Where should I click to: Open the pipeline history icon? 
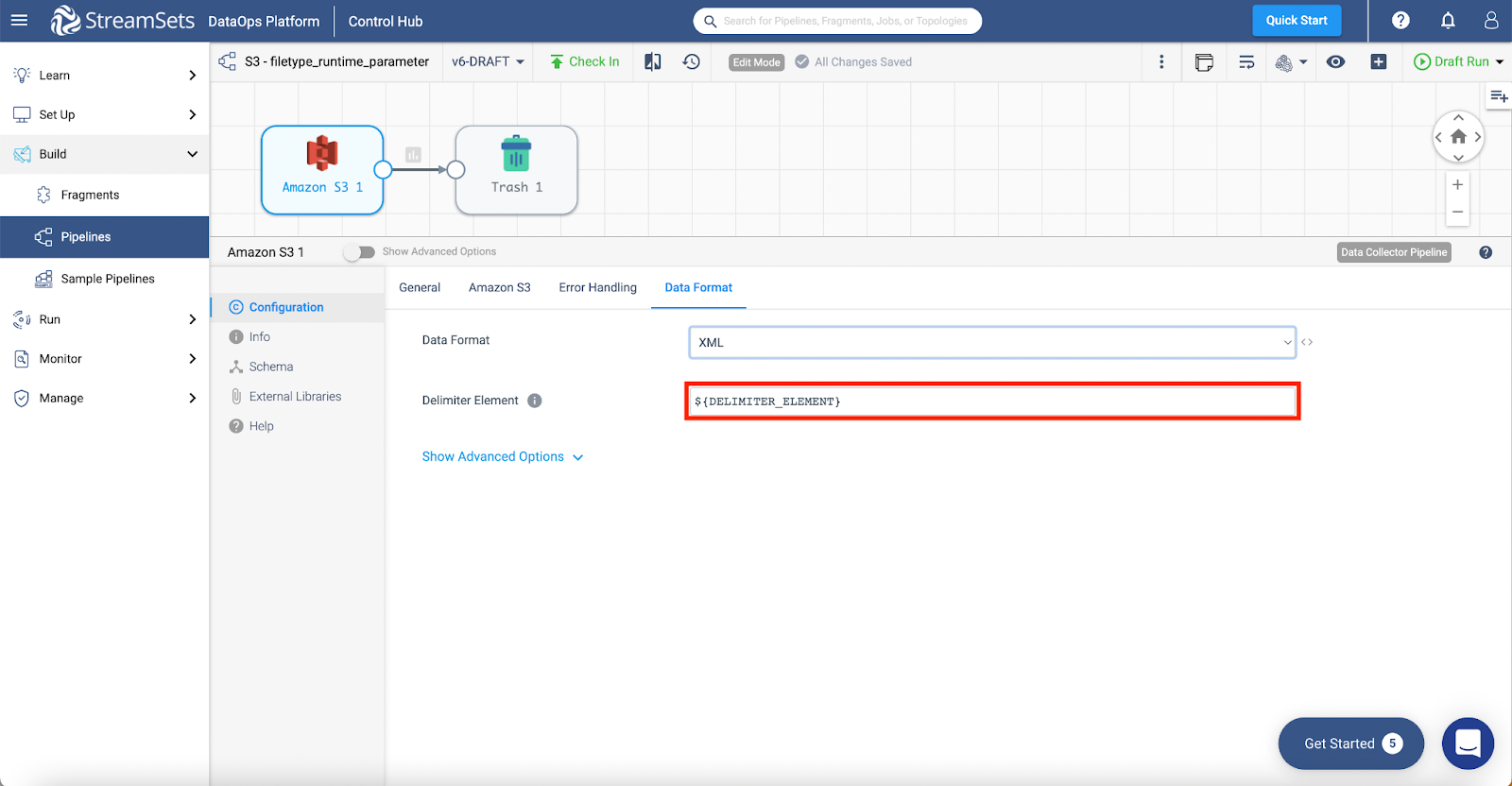(692, 61)
